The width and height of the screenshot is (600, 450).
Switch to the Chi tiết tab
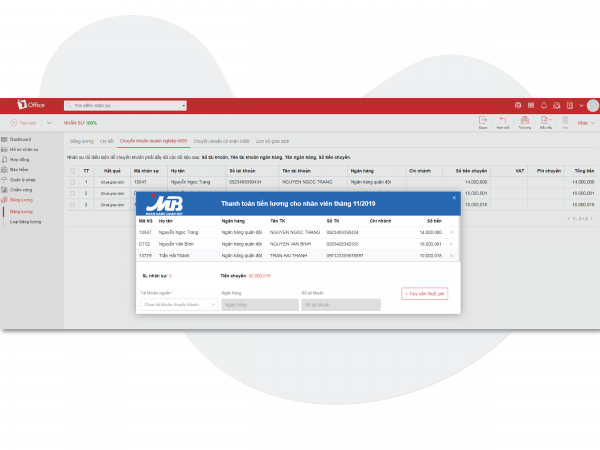click(107, 141)
